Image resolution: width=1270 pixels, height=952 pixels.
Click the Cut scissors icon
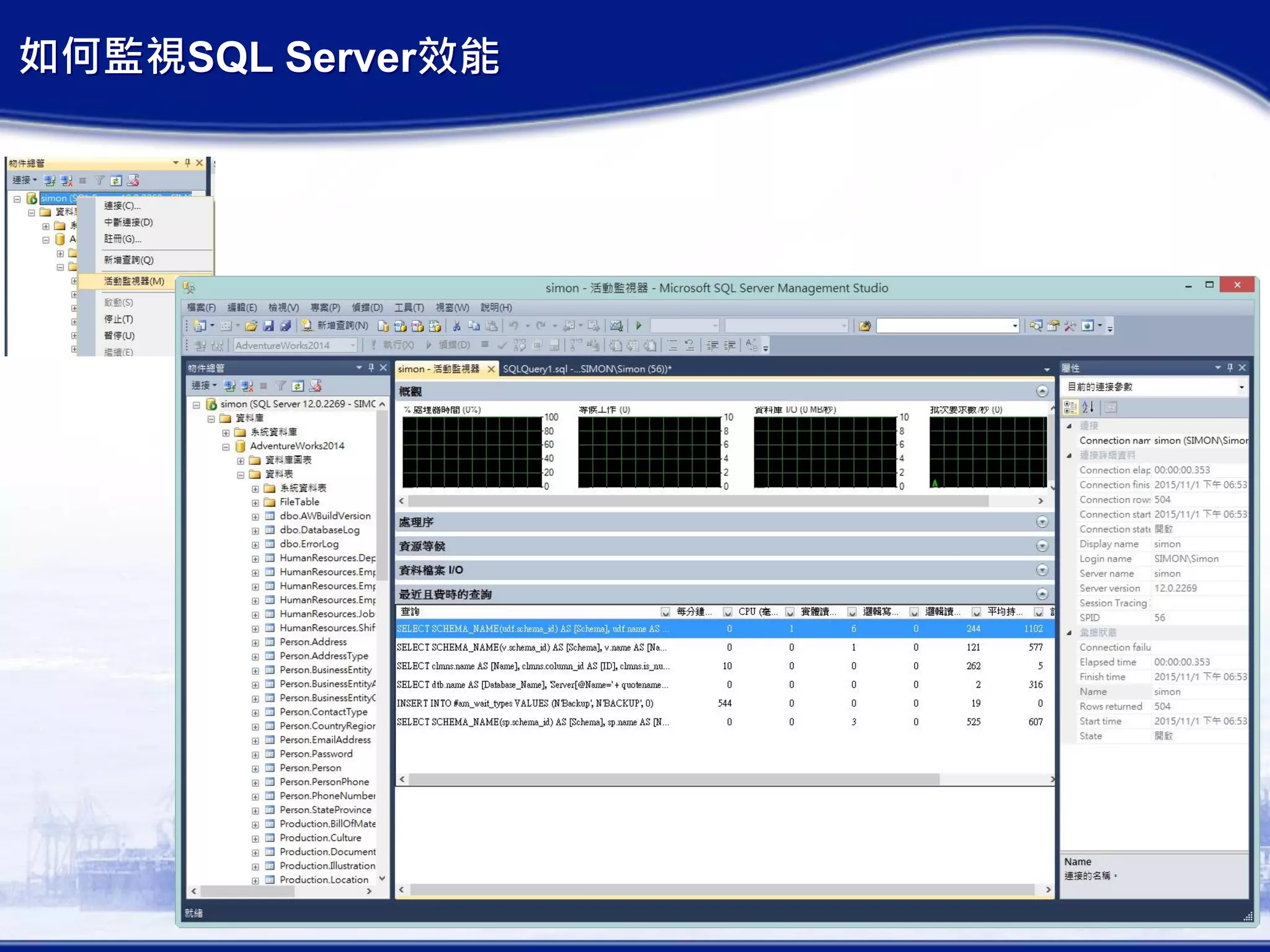(457, 325)
